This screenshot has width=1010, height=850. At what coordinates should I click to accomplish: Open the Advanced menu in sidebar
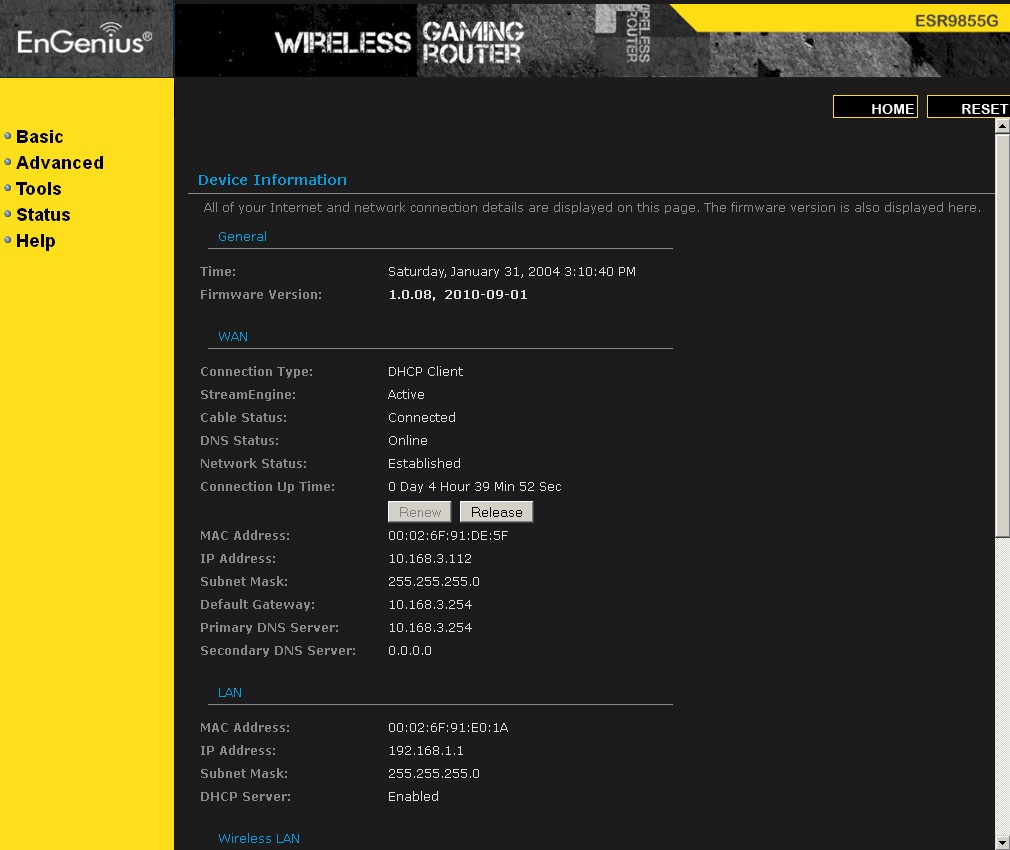tap(59, 162)
